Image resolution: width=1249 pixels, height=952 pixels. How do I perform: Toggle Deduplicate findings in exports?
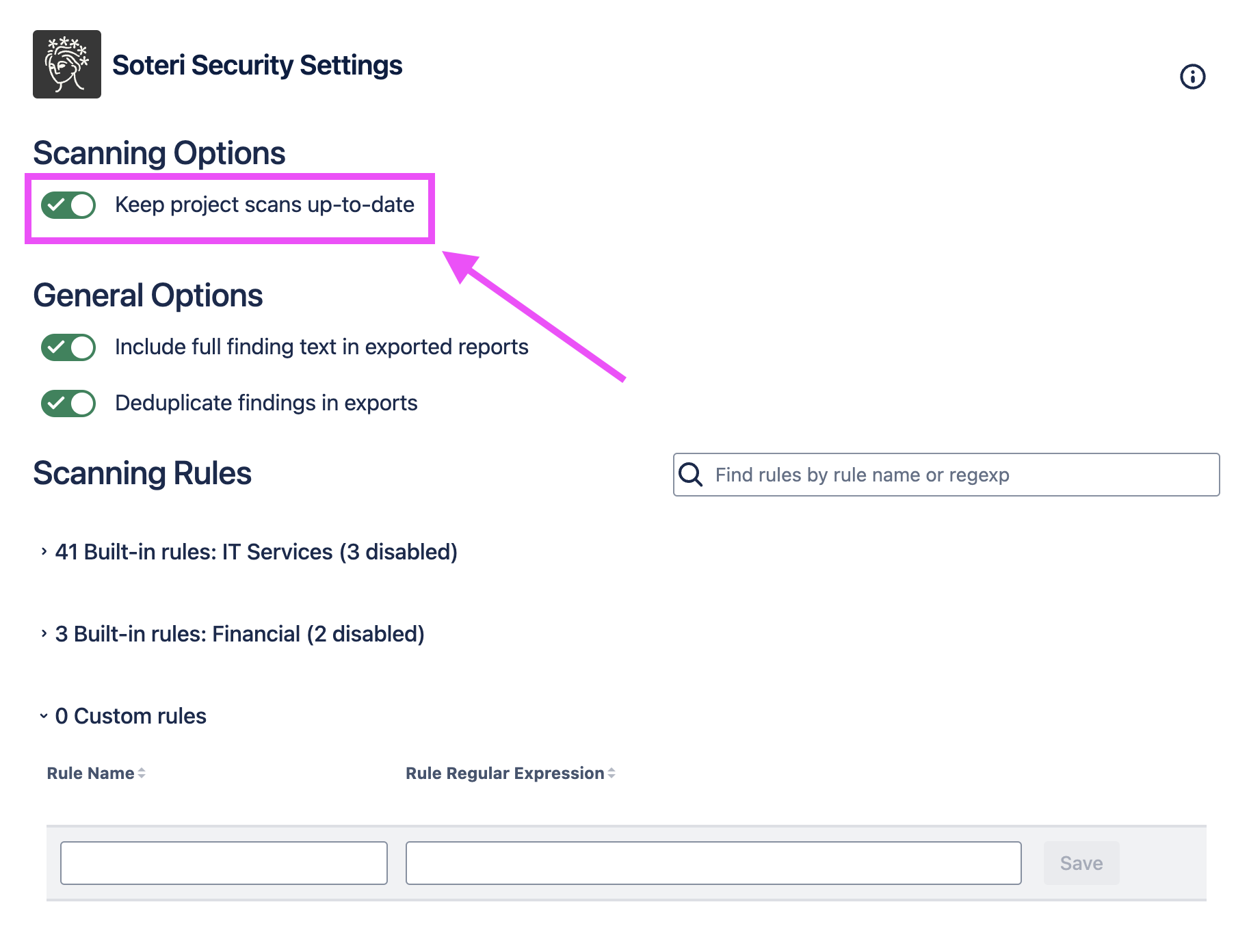tap(68, 404)
